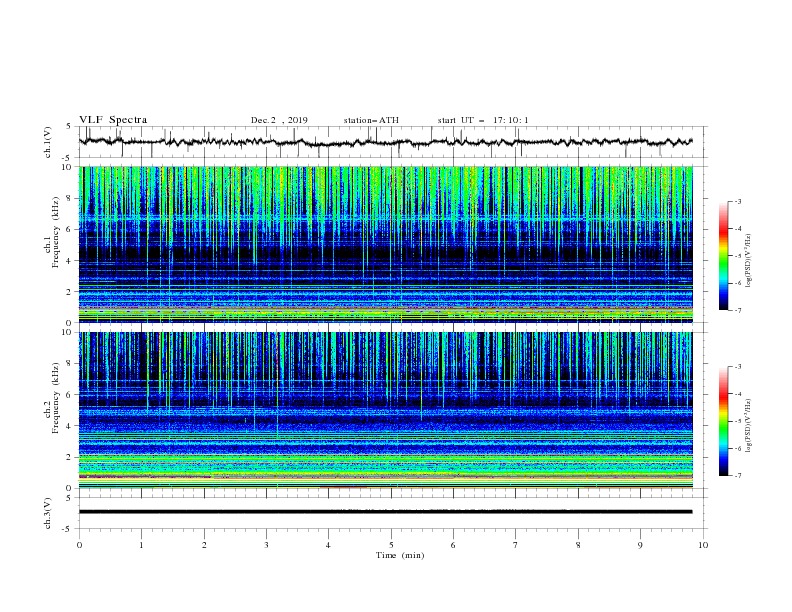Image resolution: width=792 pixels, height=612 pixels.
Task: Click the lower PSD color bar
Action: [x=723, y=421]
